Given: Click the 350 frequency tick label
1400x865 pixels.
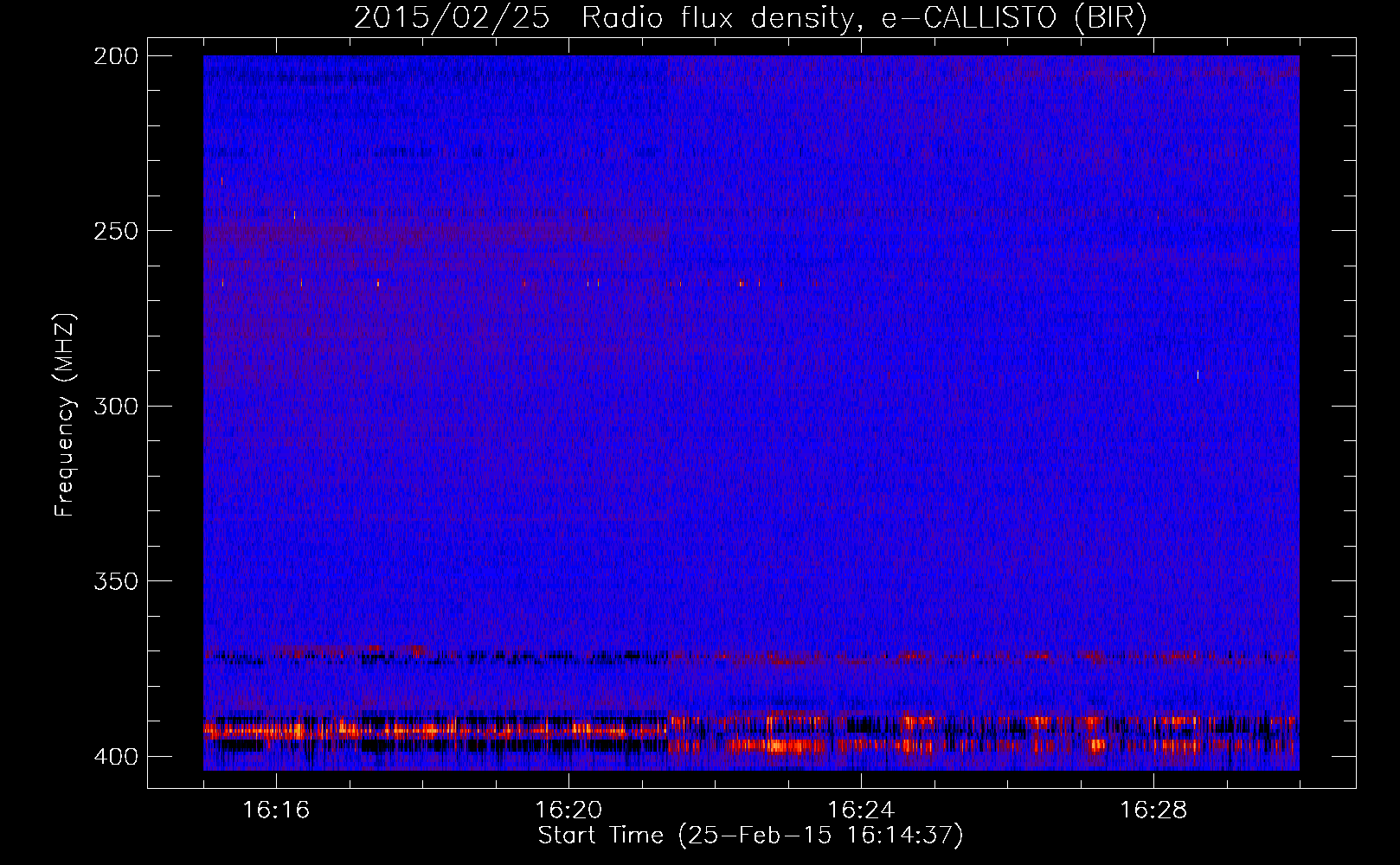Looking at the screenshot, I should click(x=116, y=581).
